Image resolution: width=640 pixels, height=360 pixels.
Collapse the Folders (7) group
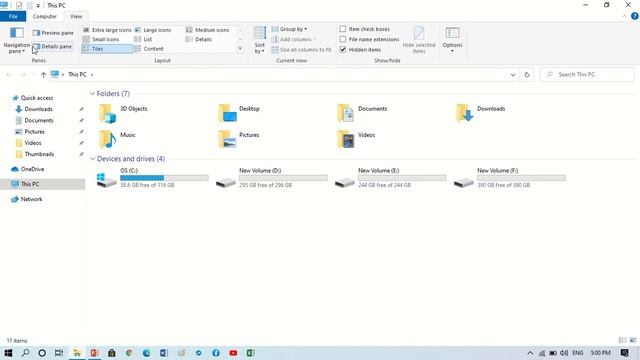pos(92,93)
